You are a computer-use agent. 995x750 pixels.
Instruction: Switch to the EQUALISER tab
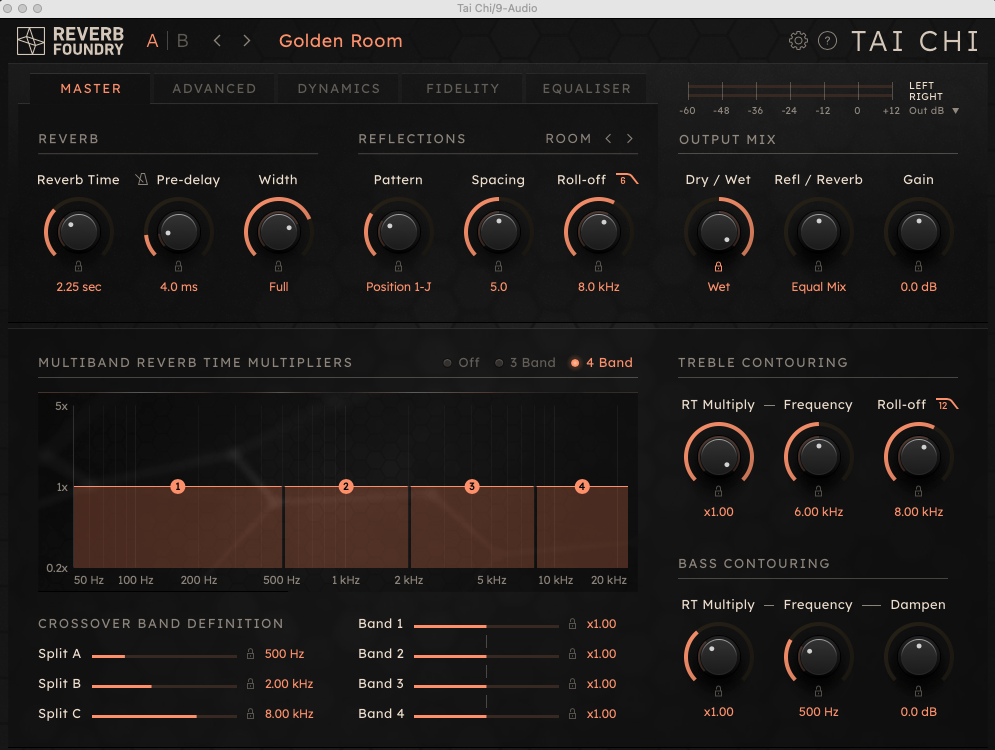coord(586,88)
